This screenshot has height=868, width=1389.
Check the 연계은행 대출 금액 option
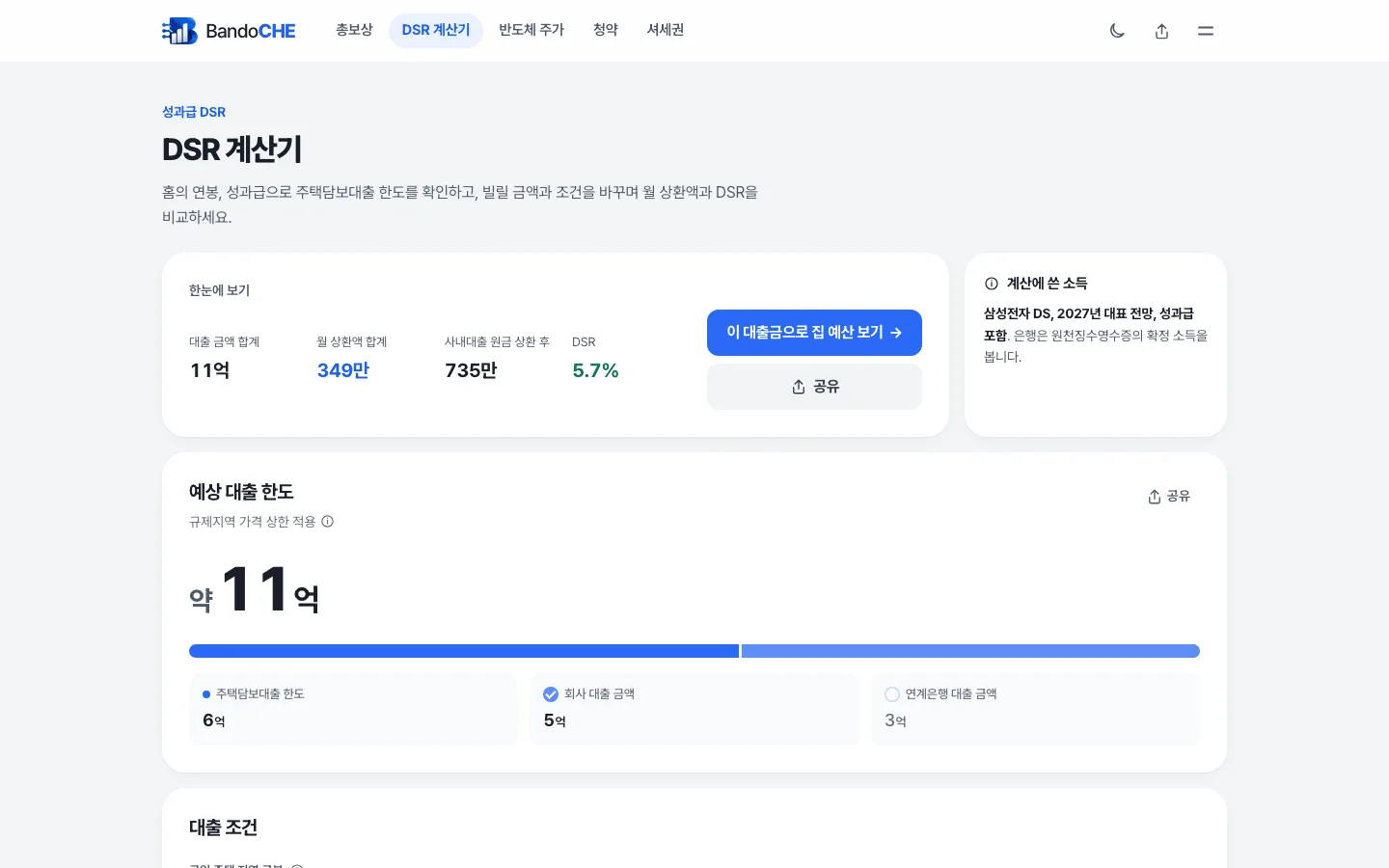pos(892,694)
